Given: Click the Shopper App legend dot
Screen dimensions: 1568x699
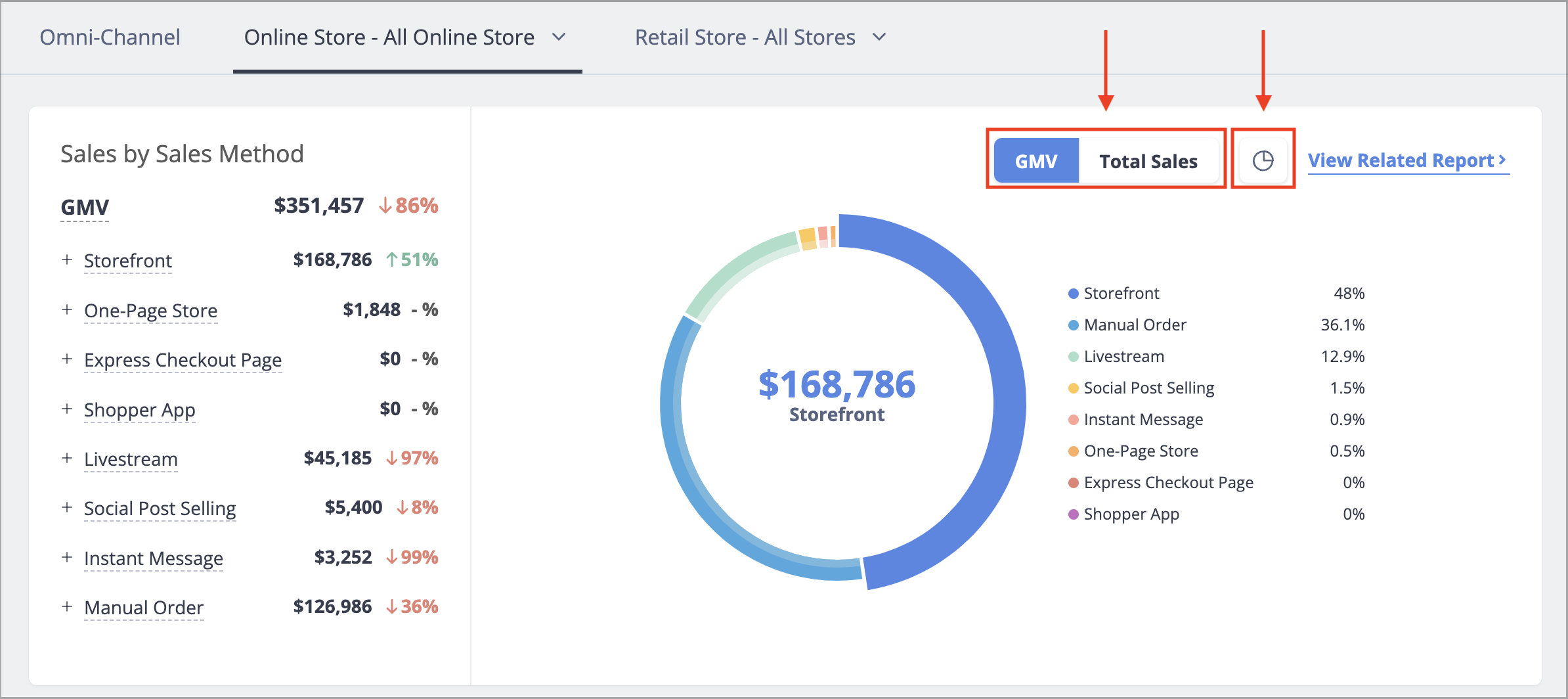Looking at the screenshot, I should [x=1074, y=514].
